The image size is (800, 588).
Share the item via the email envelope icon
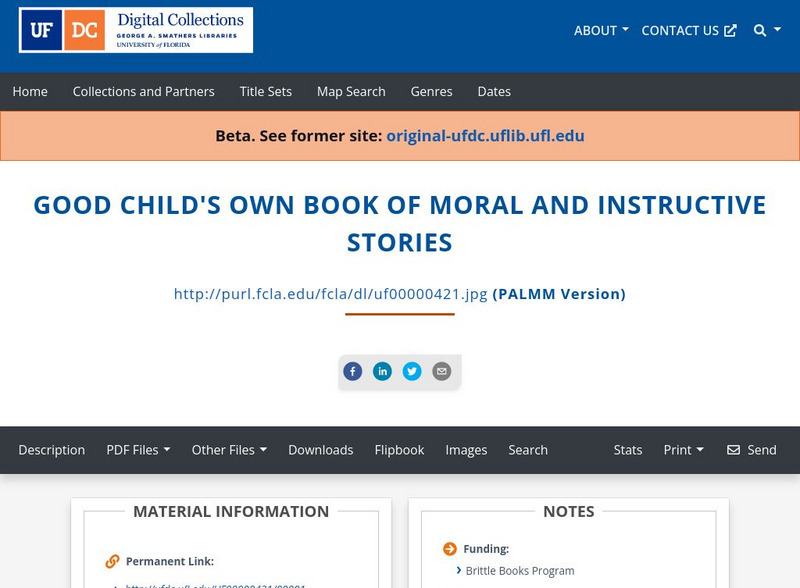click(x=440, y=371)
